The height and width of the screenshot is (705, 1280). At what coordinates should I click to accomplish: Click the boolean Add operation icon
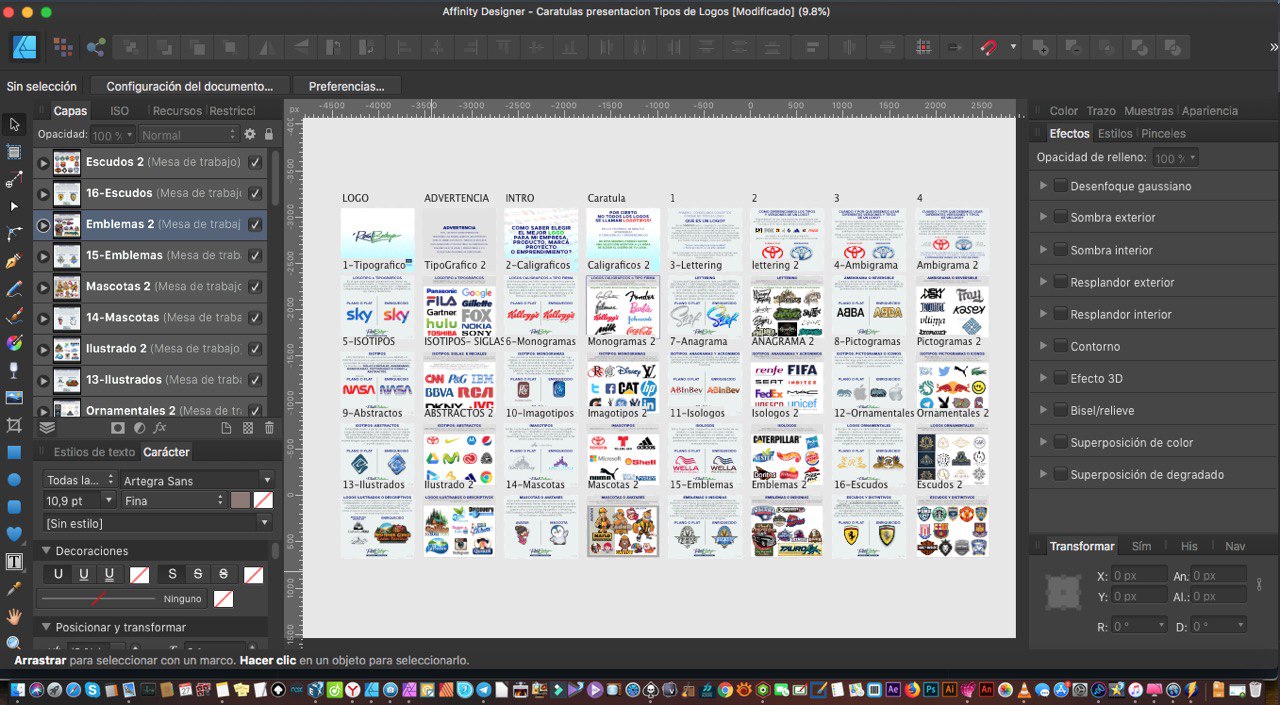(x=1040, y=47)
